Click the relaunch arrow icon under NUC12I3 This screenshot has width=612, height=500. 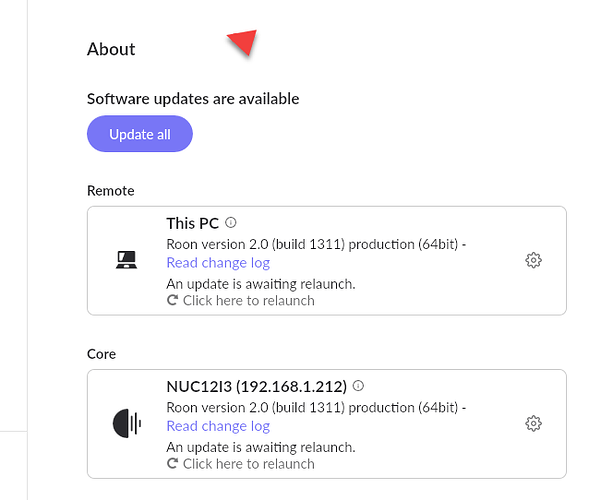coord(173,464)
